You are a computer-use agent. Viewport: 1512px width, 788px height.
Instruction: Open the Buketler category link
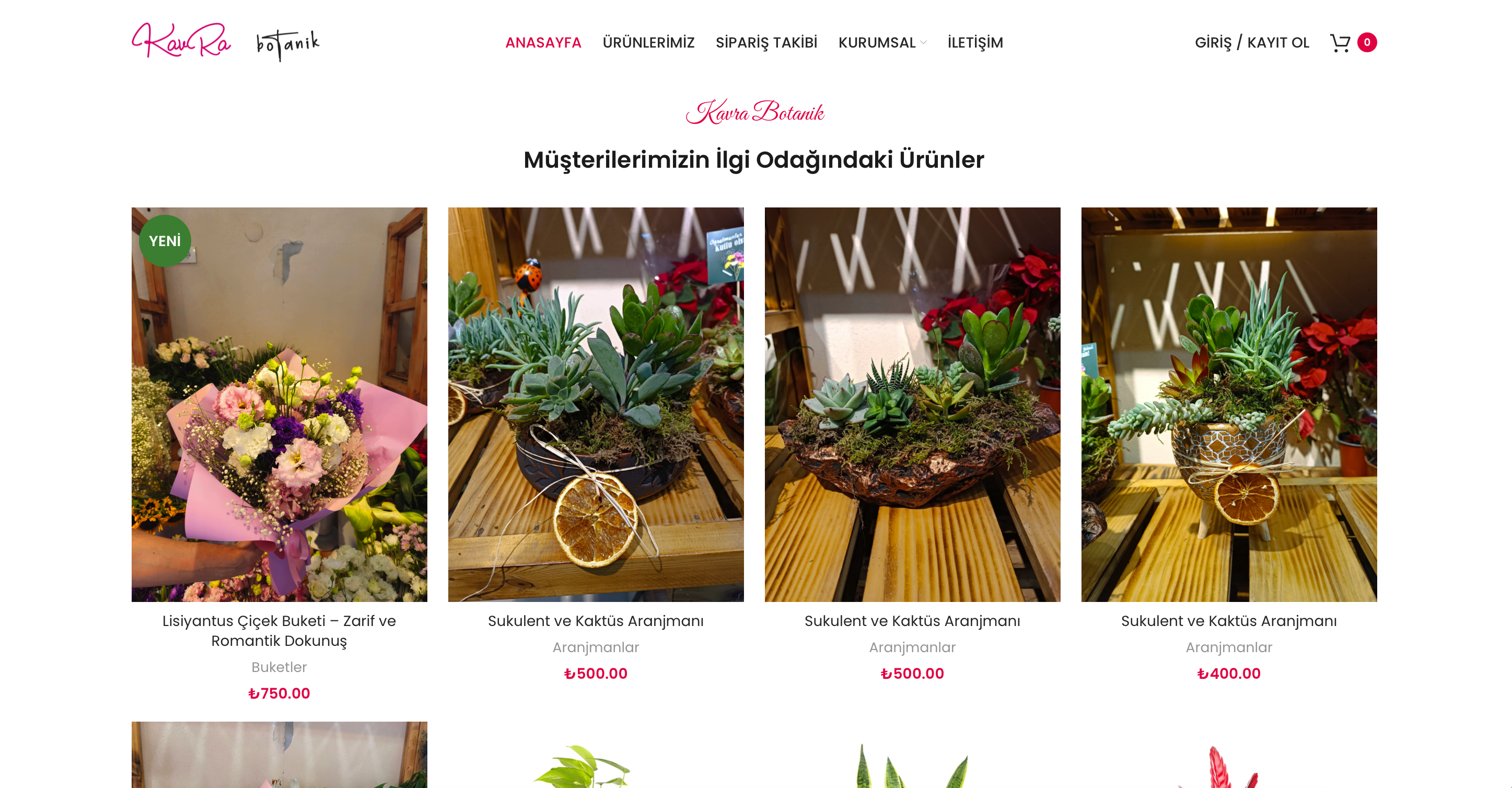(279, 666)
